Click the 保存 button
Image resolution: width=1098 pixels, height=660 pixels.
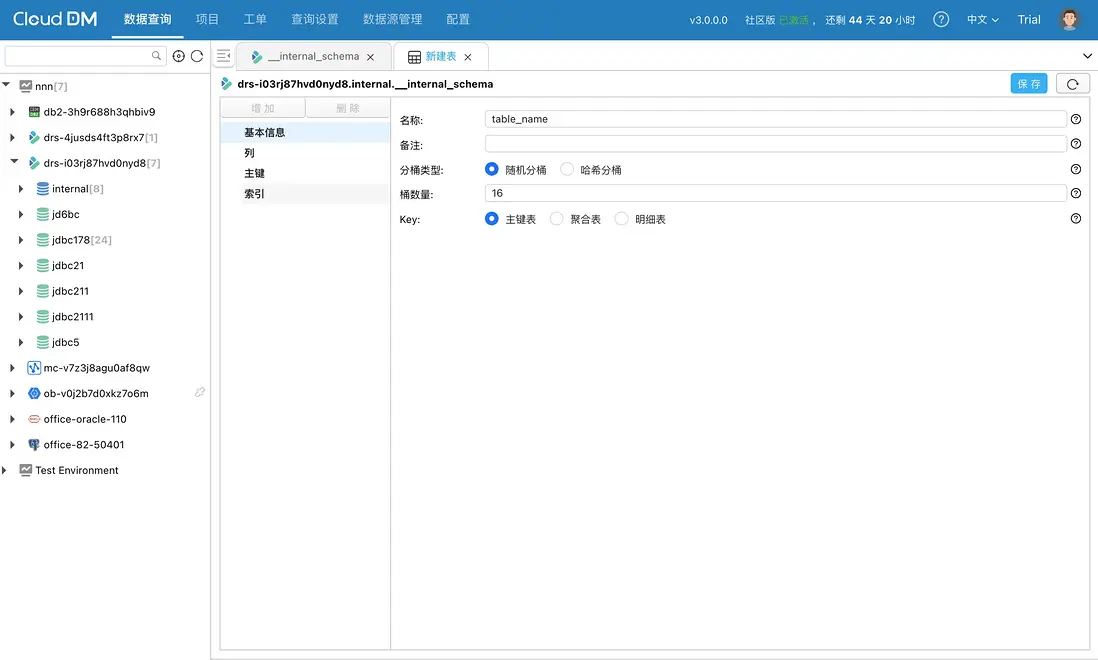coord(1028,84)
